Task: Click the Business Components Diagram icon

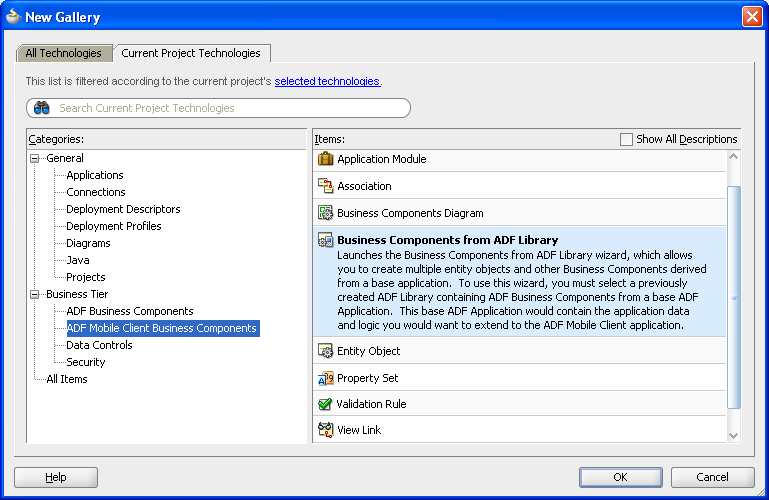Action: 325,213
